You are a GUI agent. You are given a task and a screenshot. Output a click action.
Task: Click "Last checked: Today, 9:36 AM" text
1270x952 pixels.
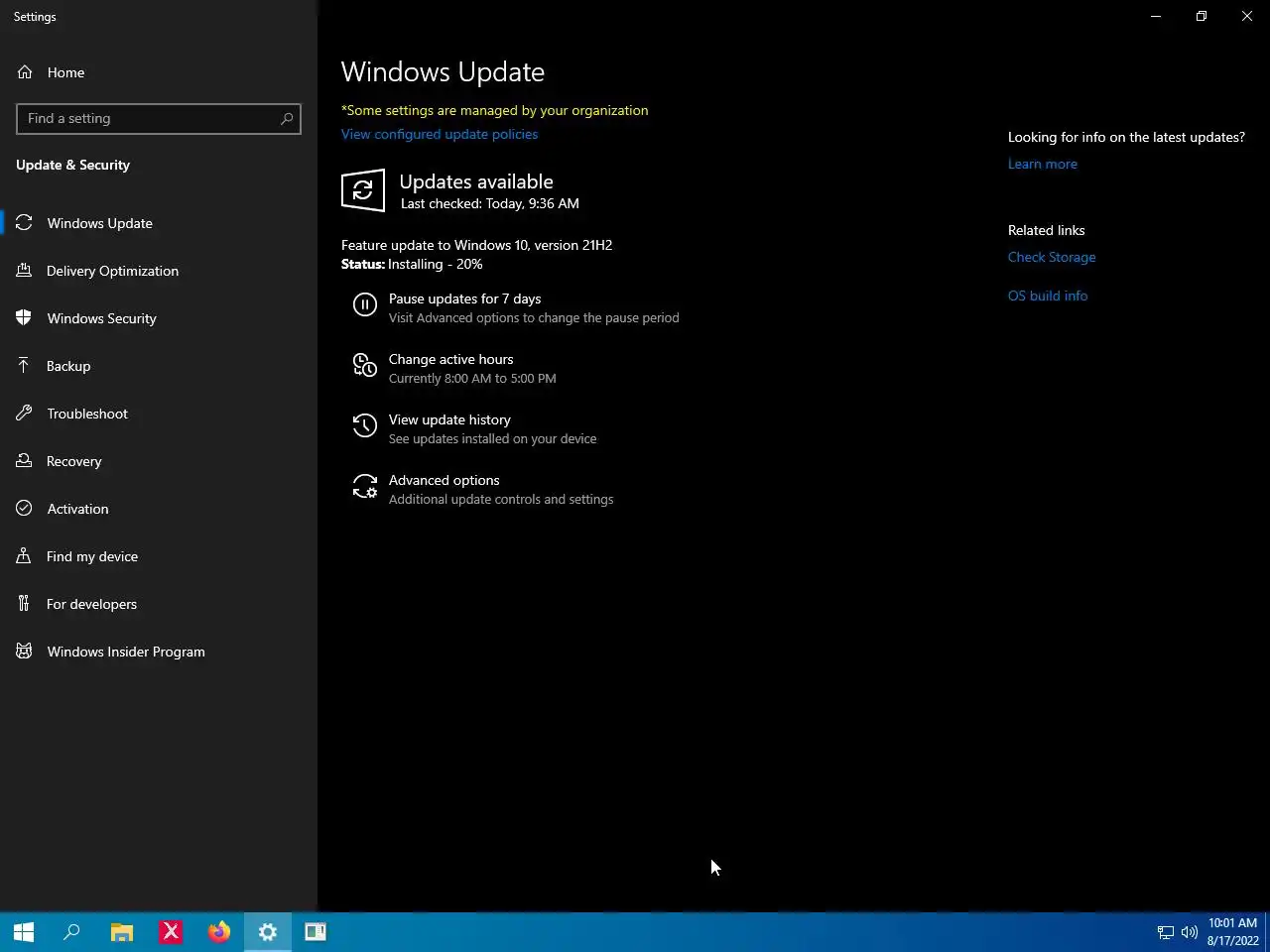pyautogui.click(x=490, y=203)
